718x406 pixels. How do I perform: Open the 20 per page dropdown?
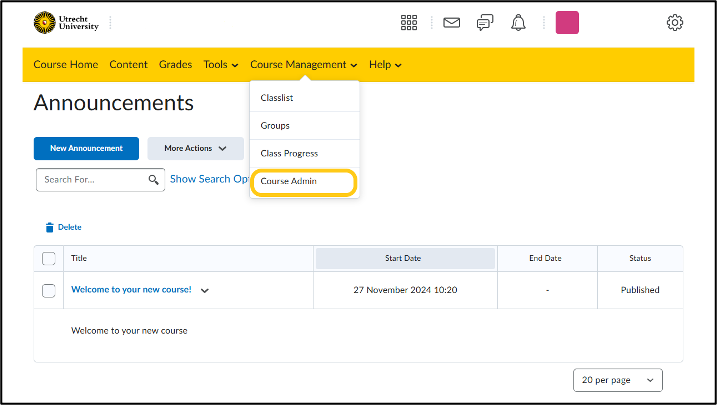(x=618, y=380)
